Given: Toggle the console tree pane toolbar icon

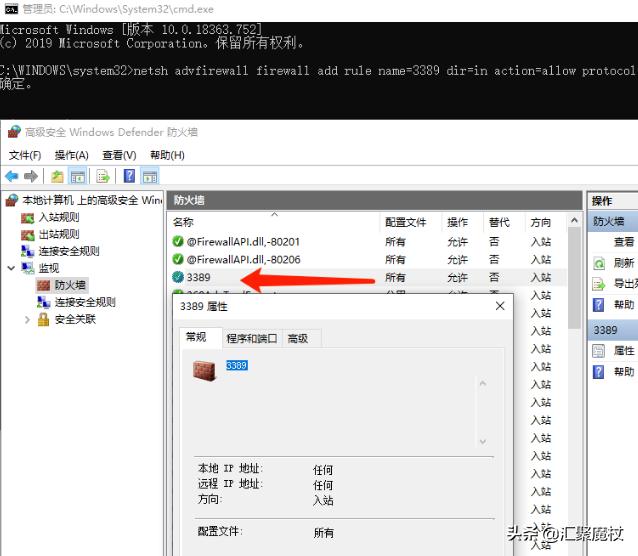Looking at the screenshot, I should coord(78,177).
